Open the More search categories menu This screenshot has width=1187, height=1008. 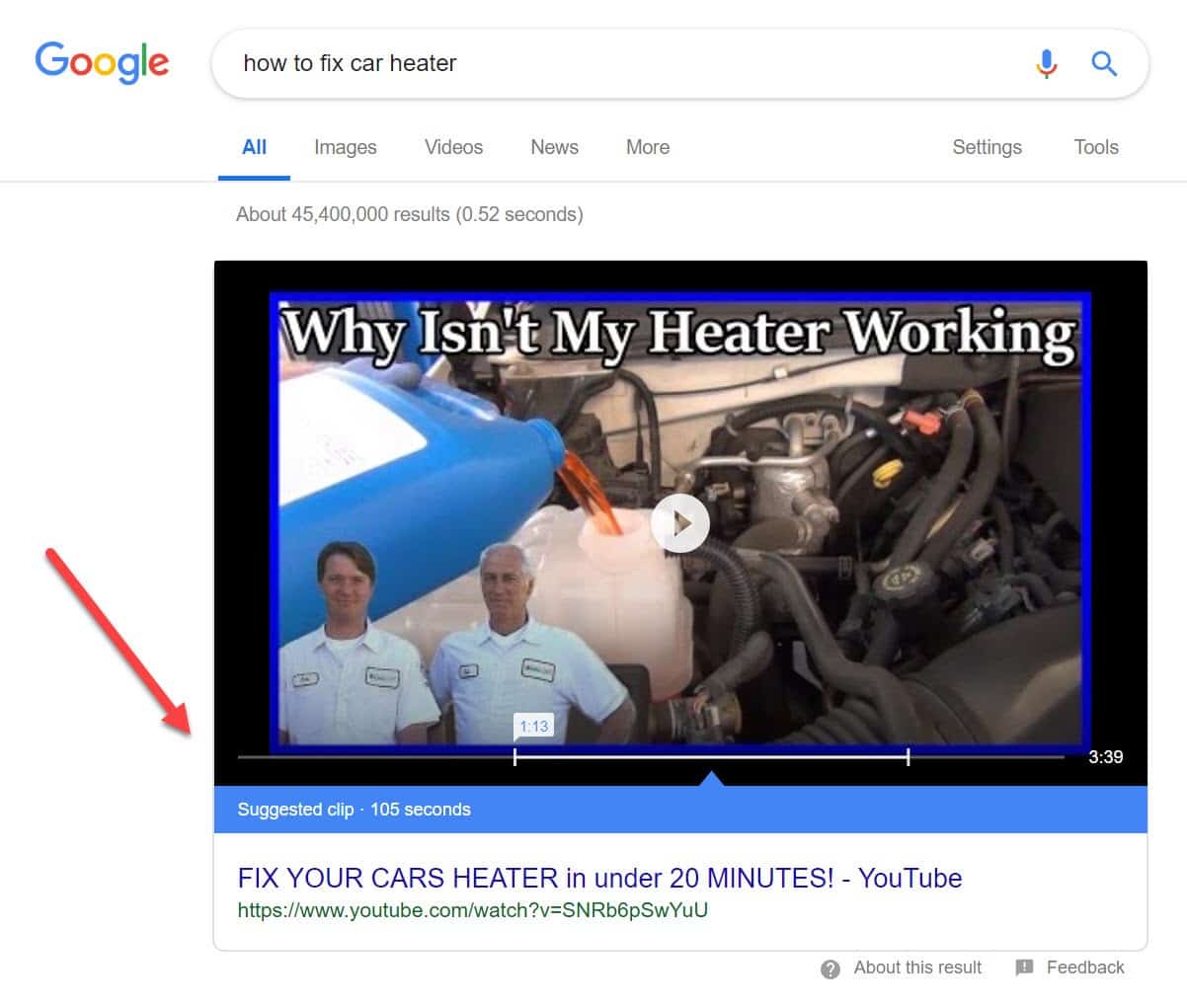point(648,147)
